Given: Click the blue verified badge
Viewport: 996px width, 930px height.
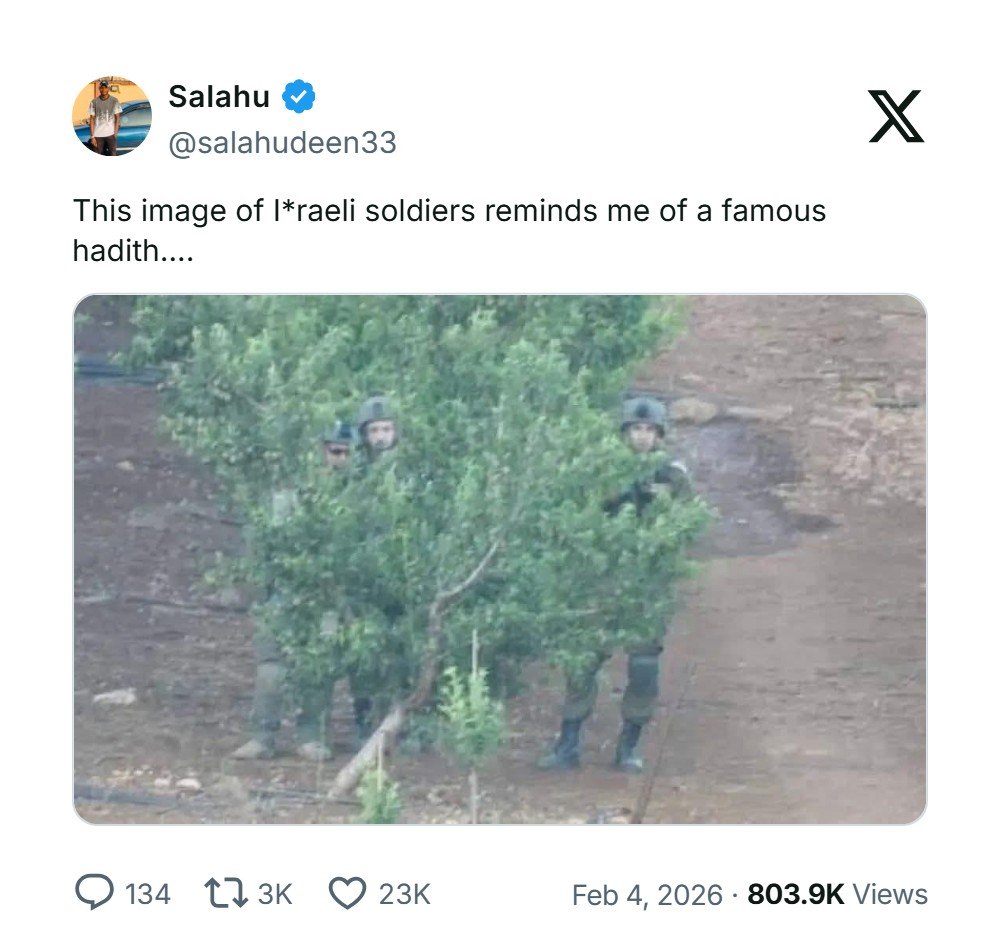Looking at the screenshot, I should (298, 97).
